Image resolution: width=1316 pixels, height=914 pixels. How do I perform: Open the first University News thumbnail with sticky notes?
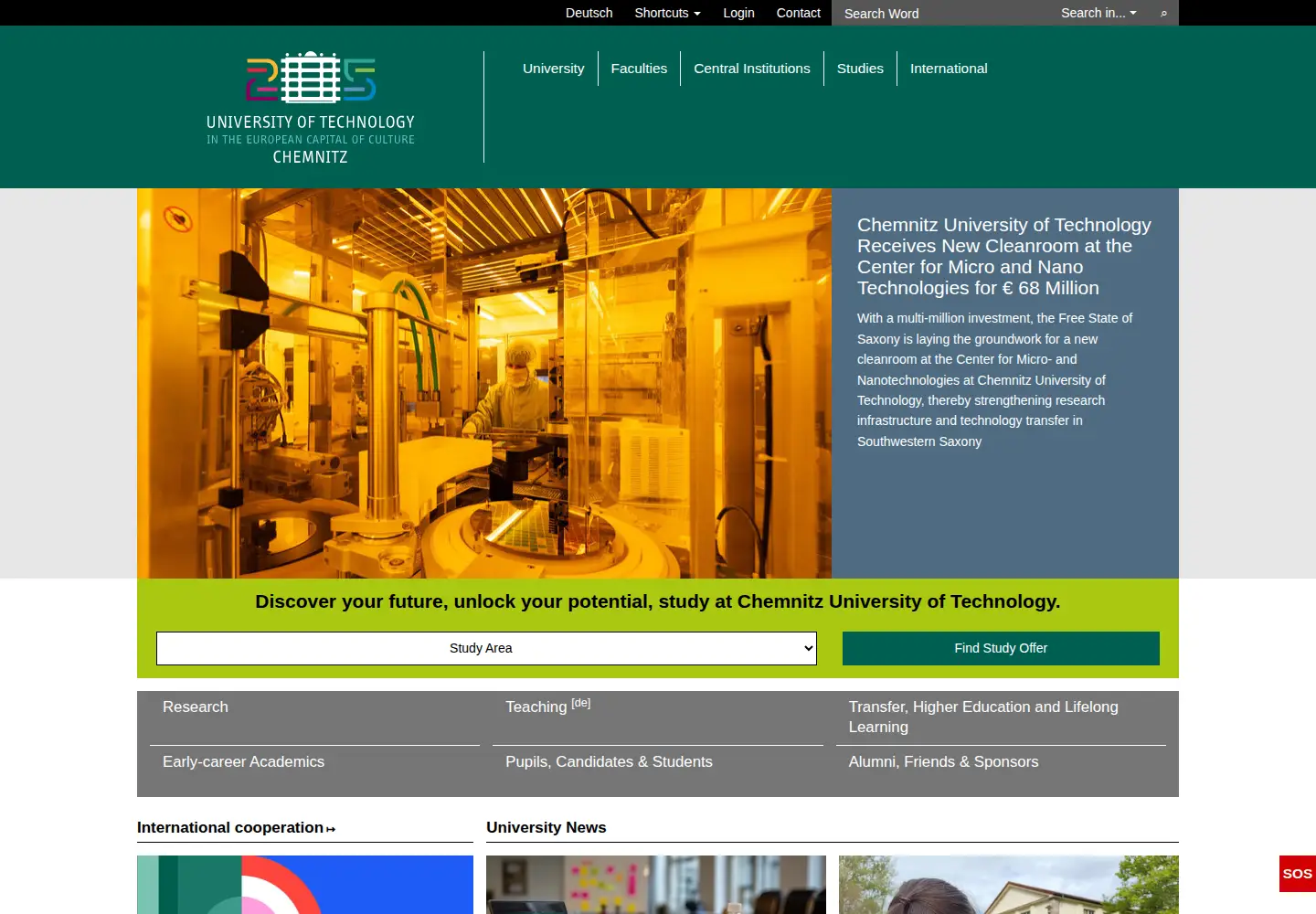(x=656, y=885)
